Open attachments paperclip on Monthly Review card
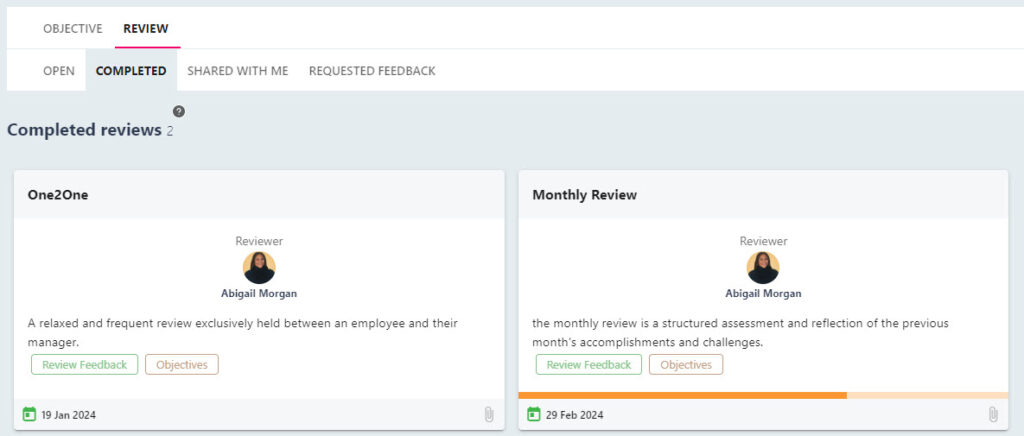This screenshot has width=1024, height=436. tap(993, 414)
